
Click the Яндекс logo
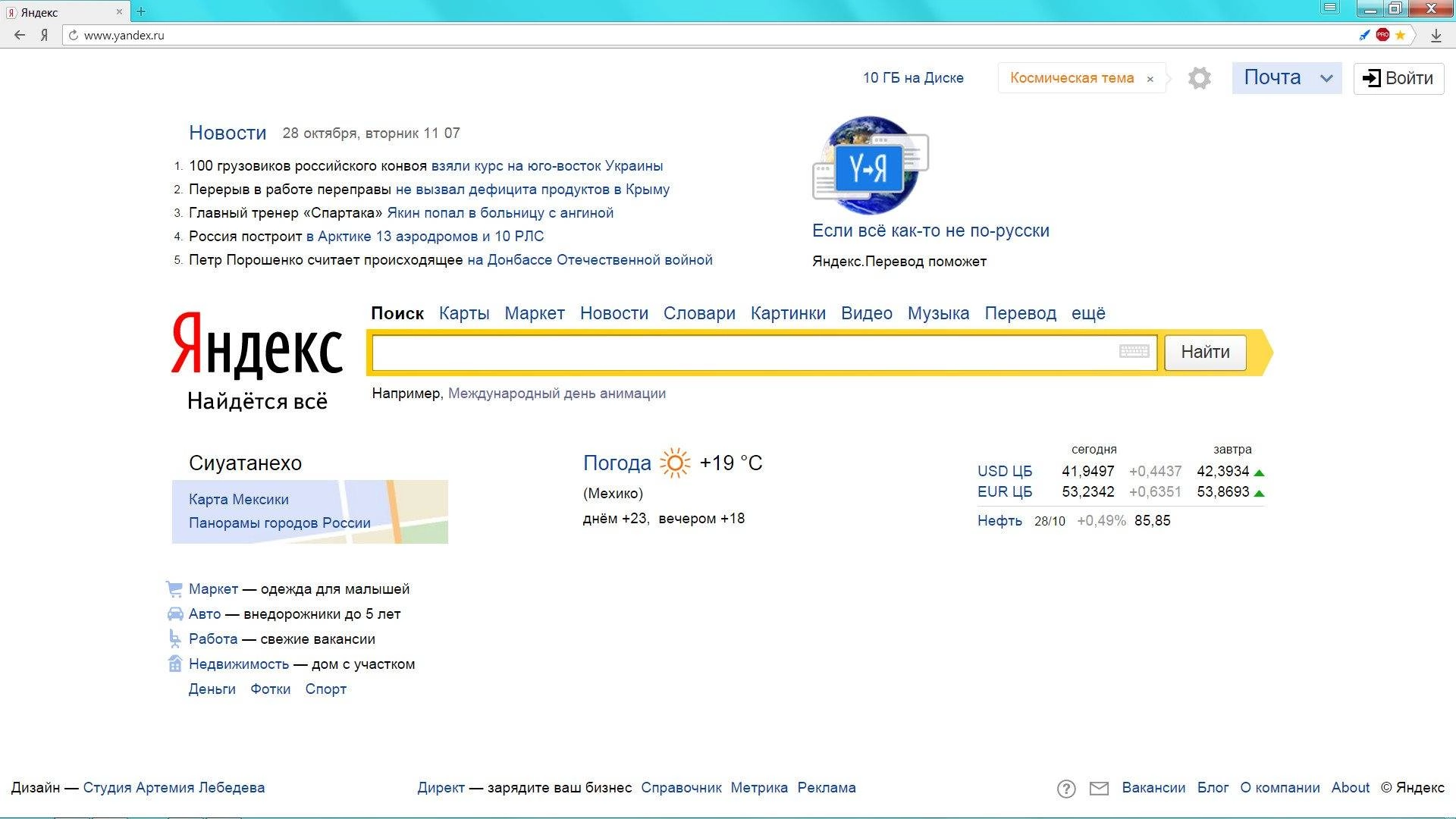[257, 345]
